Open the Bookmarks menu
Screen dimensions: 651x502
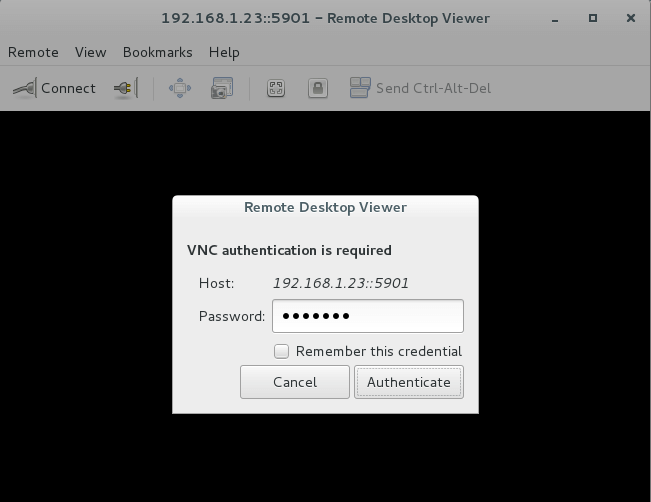158,52
